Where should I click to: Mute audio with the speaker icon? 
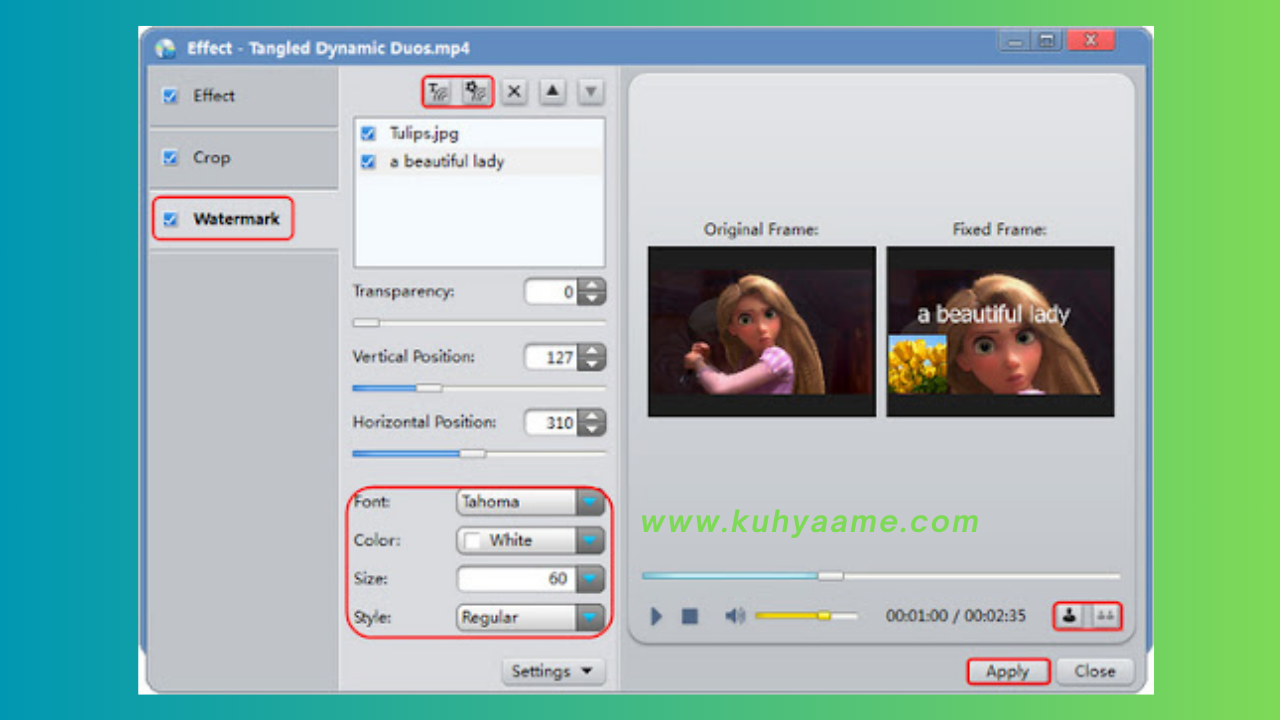(x=735, y=616)
